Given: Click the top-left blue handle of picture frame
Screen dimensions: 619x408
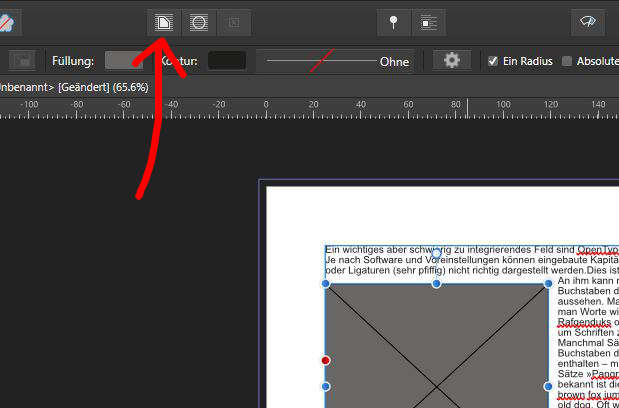Looking at the screenshot, I should tap(326, 284).
